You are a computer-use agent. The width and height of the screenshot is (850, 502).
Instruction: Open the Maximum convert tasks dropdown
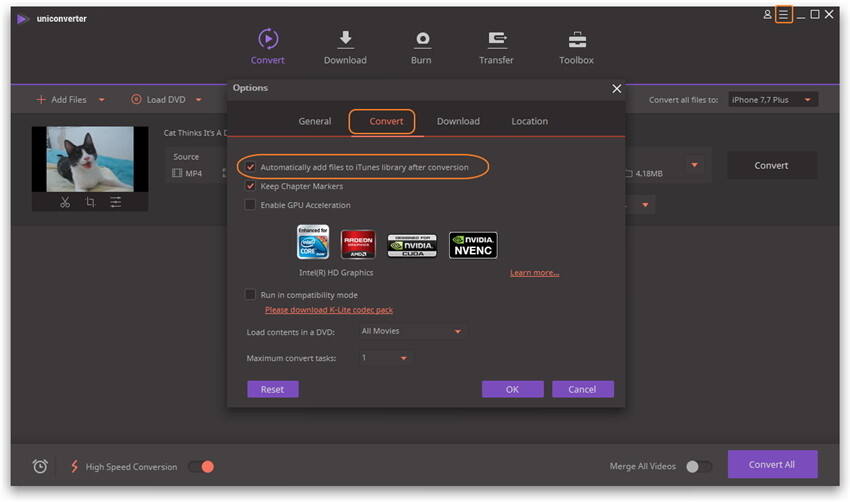tap(384, 358)
